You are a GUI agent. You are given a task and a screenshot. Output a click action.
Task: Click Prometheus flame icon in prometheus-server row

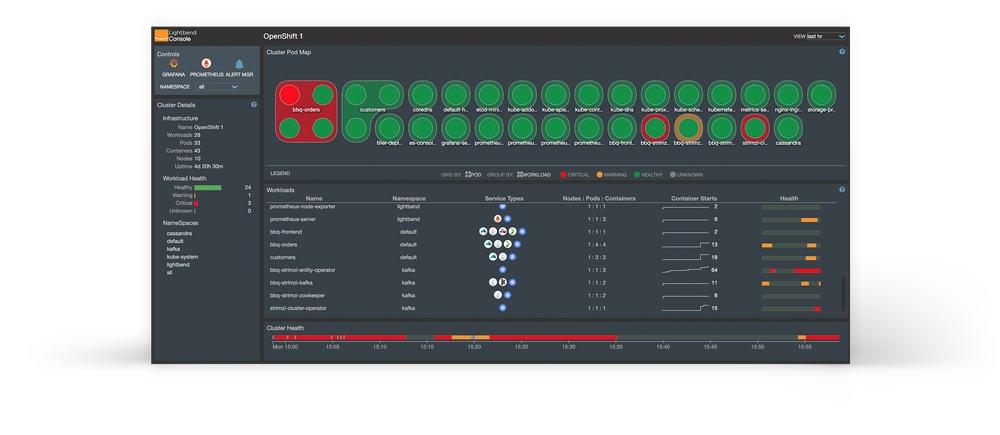click(497, 219)
